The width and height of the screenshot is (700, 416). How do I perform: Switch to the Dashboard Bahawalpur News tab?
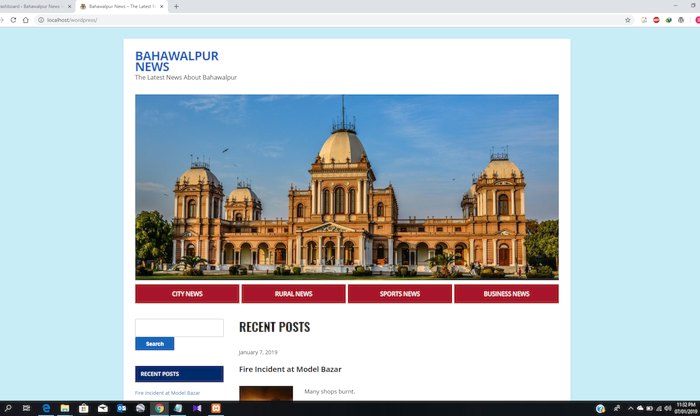coord(33,6)
